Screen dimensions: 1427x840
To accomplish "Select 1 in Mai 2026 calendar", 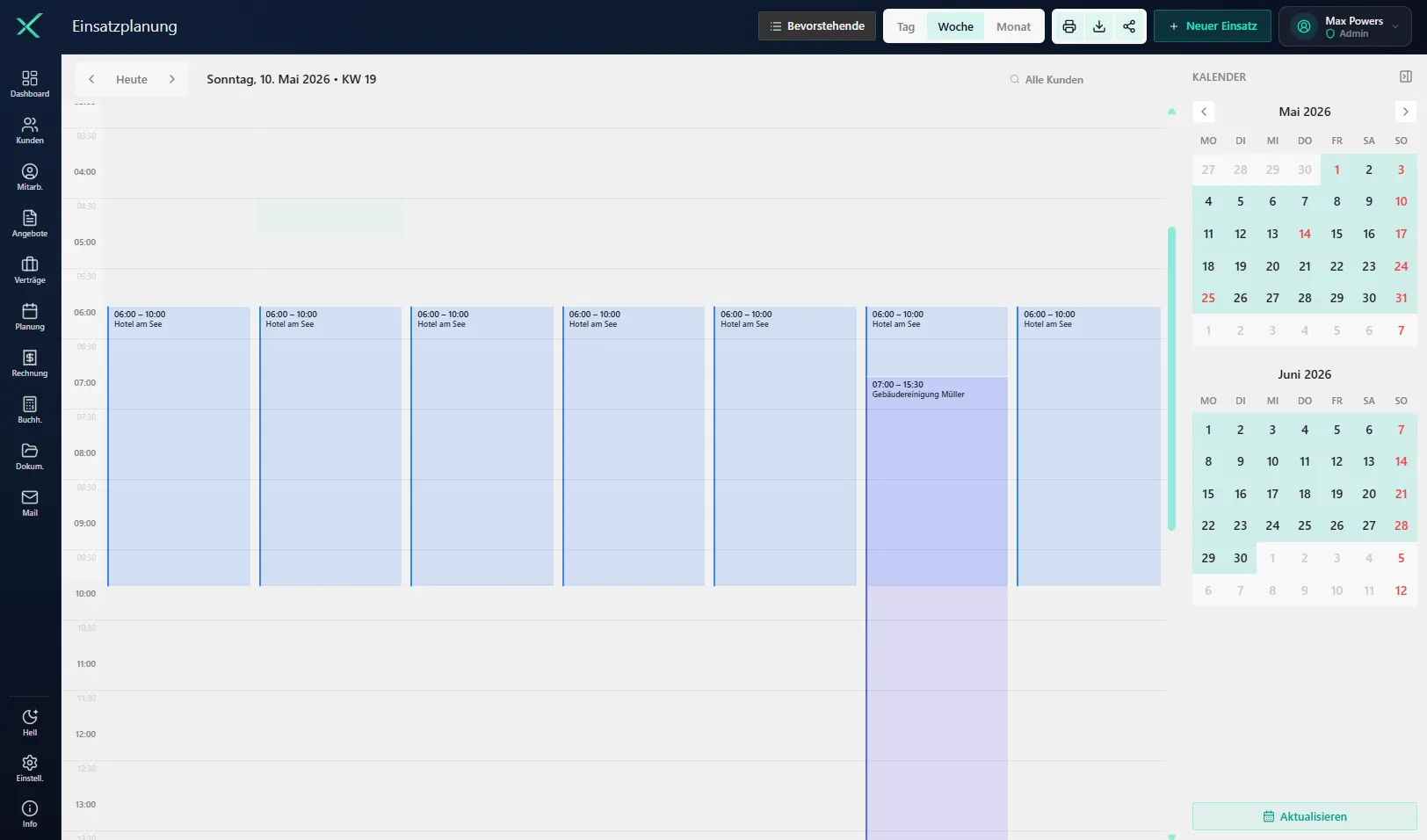I will pyautogui.click(x=1336, y=170).
